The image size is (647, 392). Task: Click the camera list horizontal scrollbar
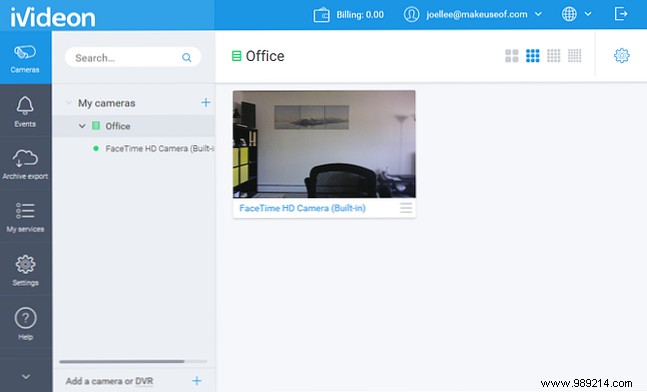click(x=122, y=361)
